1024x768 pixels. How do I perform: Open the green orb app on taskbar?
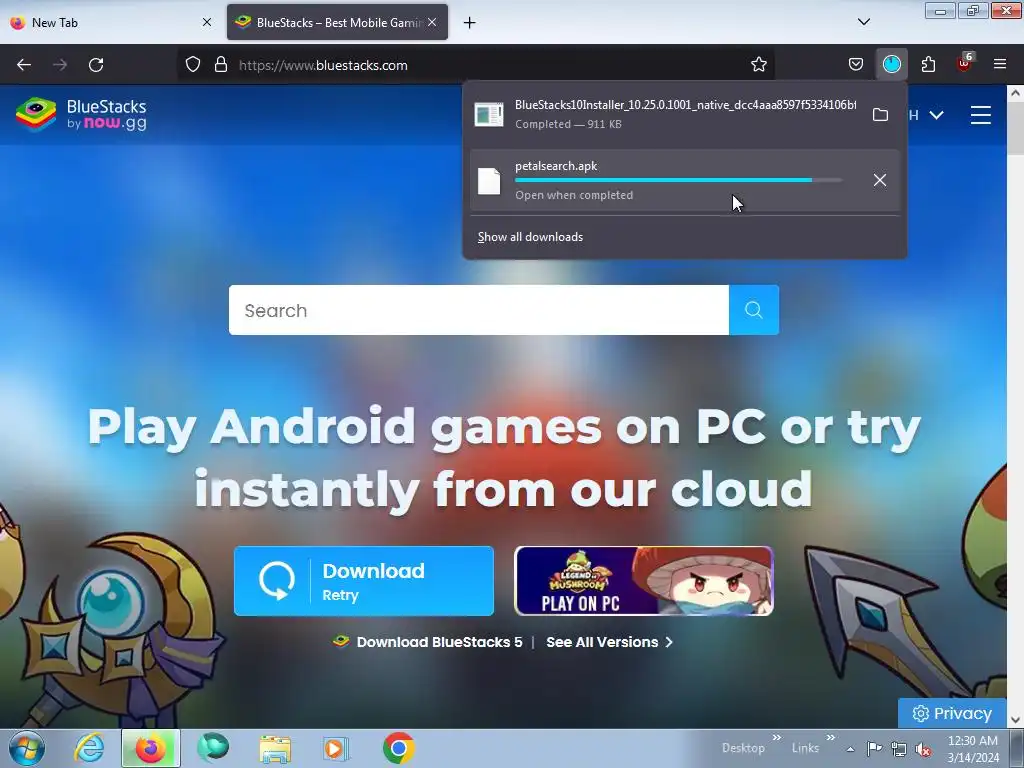[213, 748]
